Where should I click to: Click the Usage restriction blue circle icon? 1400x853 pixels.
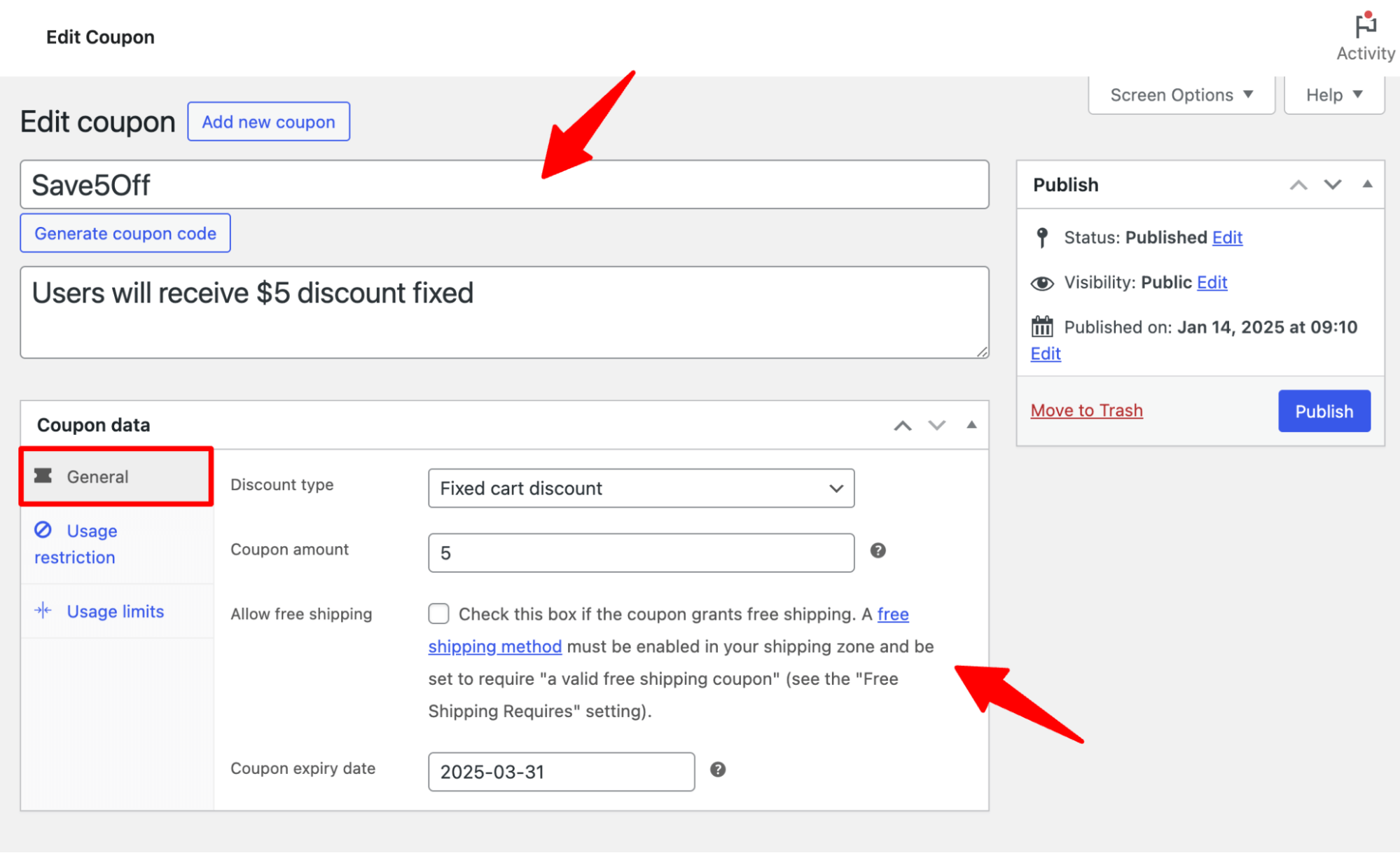(45, 530)
